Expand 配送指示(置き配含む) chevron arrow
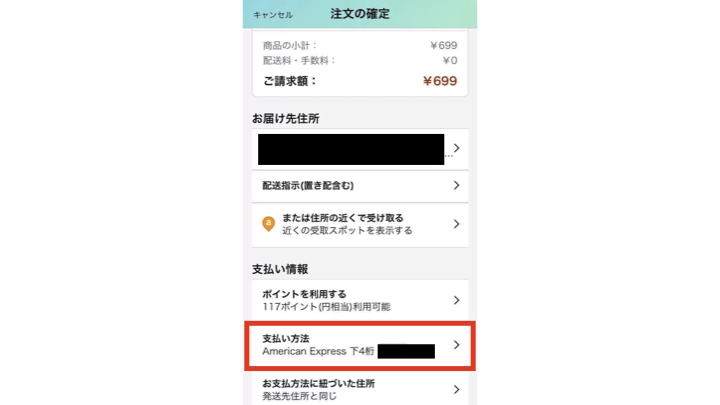 [456, 186]
